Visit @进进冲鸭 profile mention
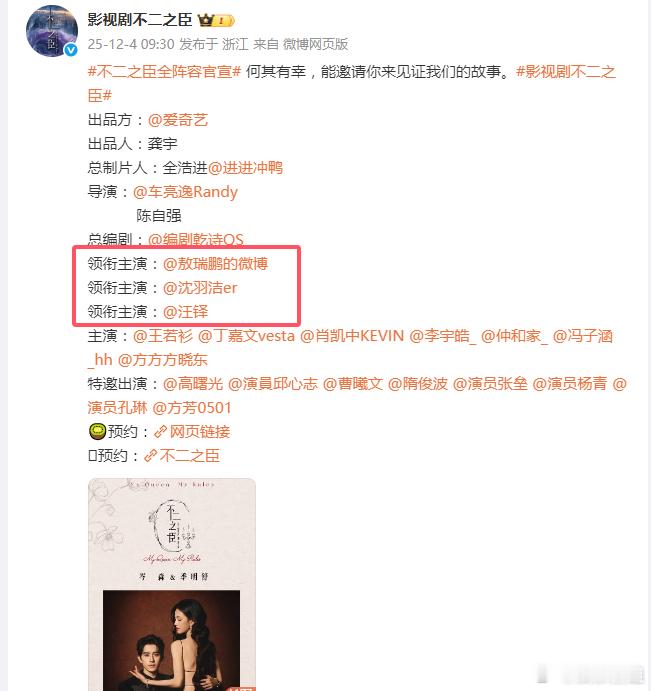 pos(246,167)
